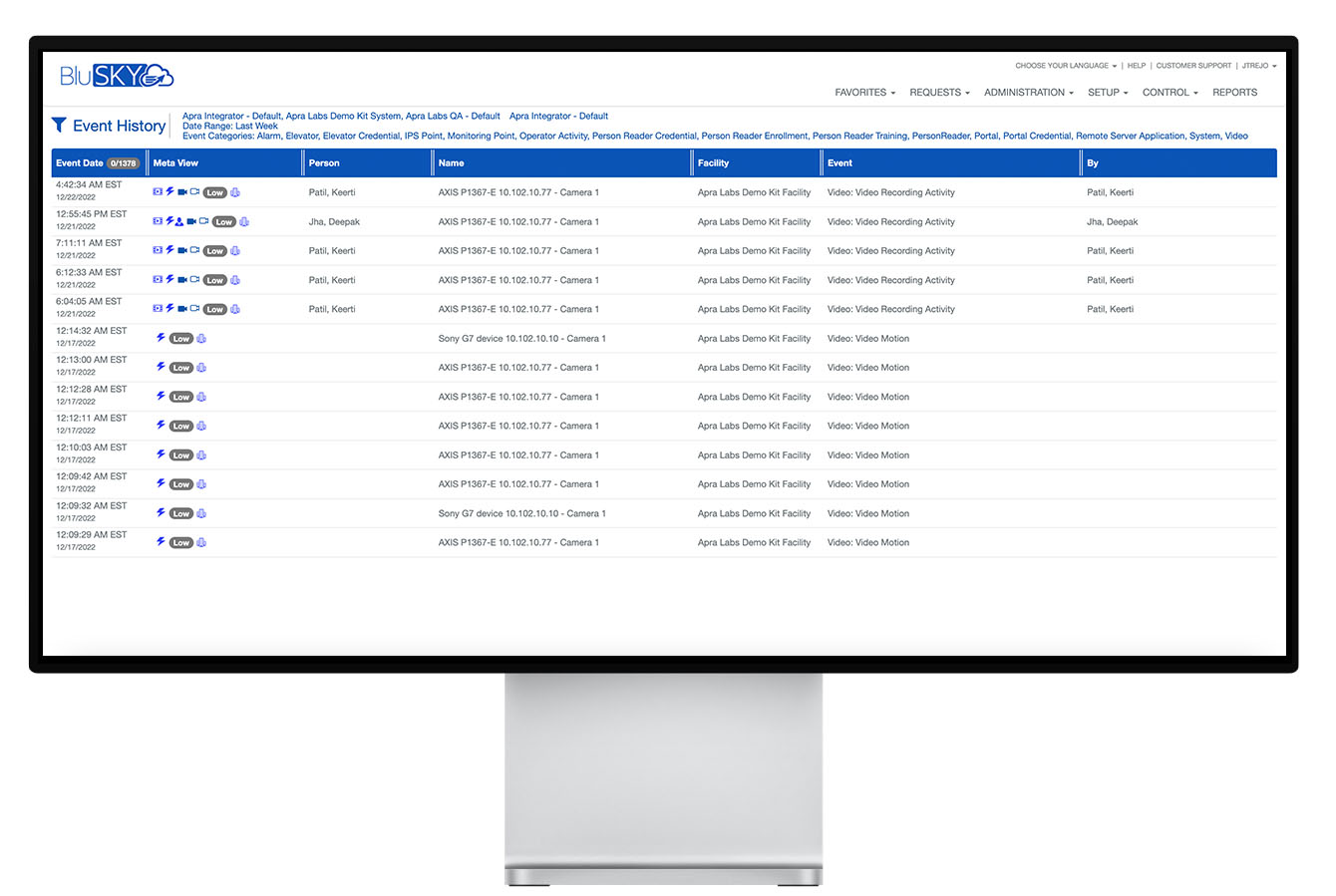Expand the Administration menu

click(x=1029, y=93)
